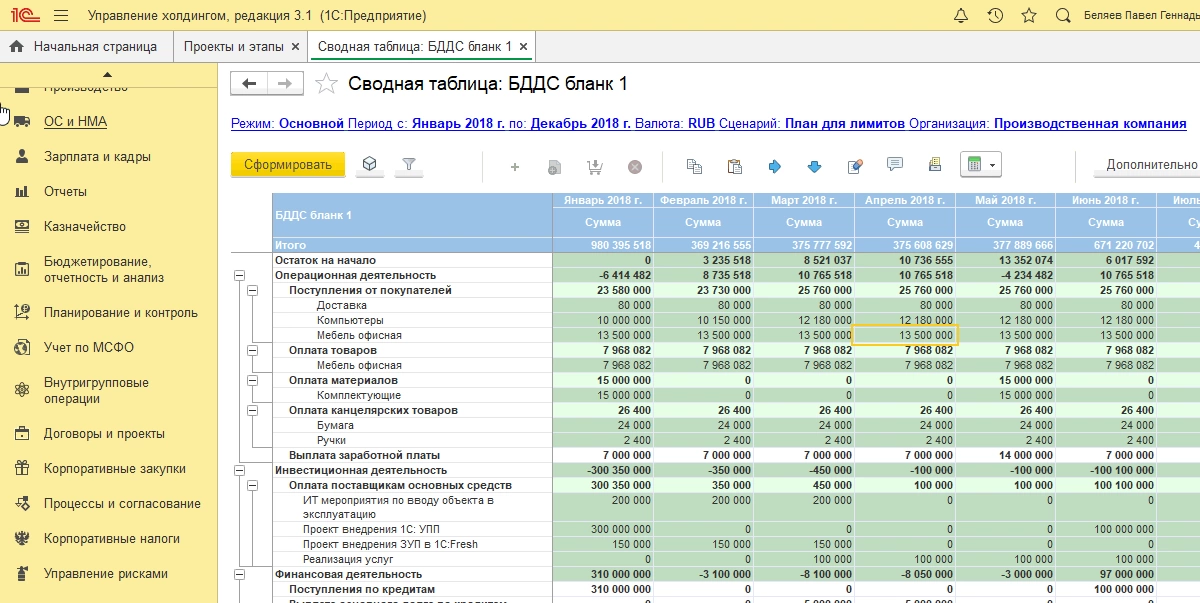Open the history clock icon in header

995,16
